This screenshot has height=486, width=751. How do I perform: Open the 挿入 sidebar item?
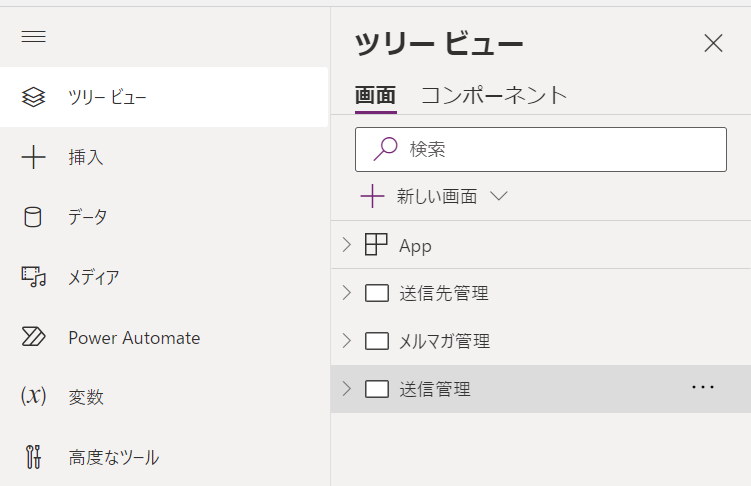click(164, 157)
